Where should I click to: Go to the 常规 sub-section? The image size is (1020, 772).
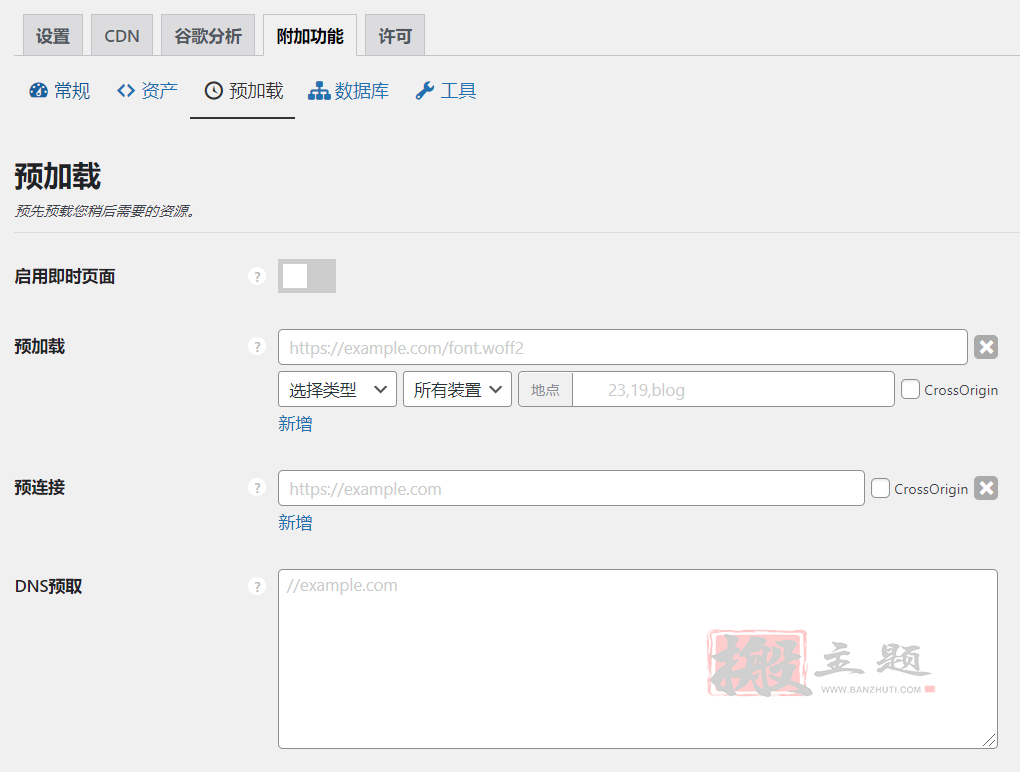(x=60, y=91)
